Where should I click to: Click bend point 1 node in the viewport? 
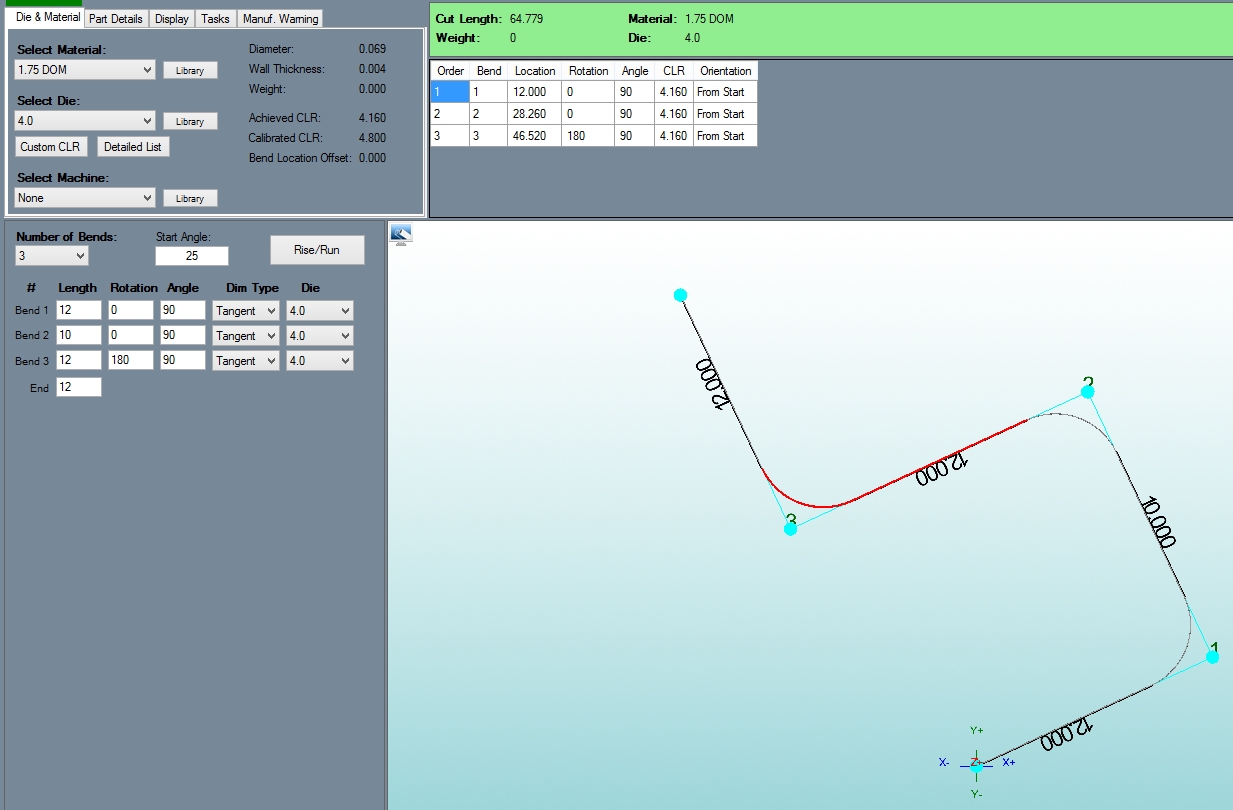tap(1212, 657)
